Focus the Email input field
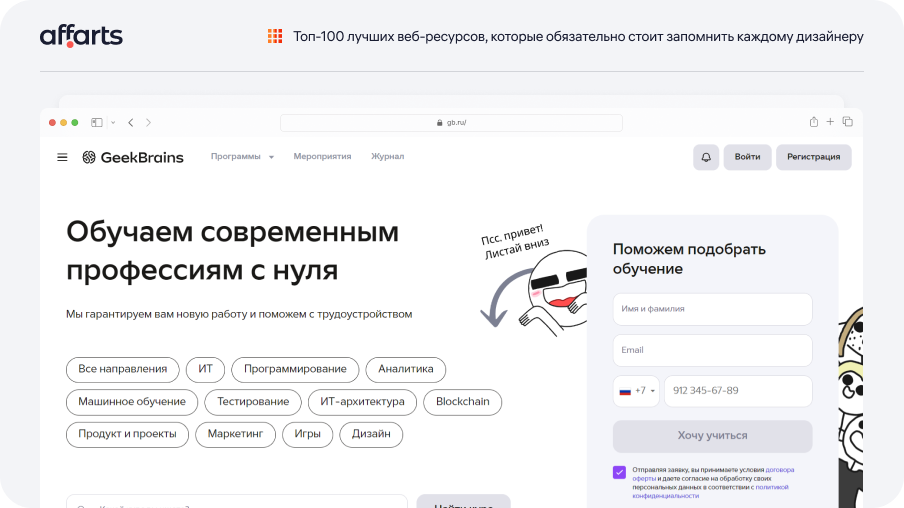904x508 pixels. (713, 350)
